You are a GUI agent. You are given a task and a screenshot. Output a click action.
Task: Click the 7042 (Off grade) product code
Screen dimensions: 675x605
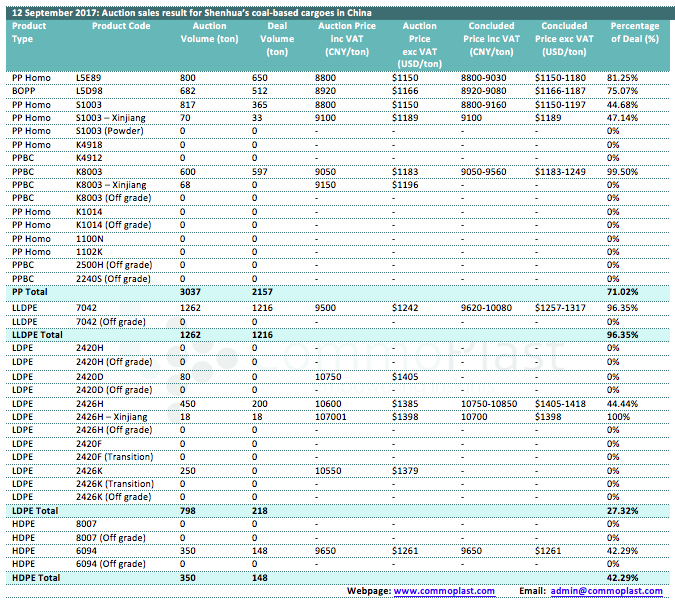click(x=113, y=320)
